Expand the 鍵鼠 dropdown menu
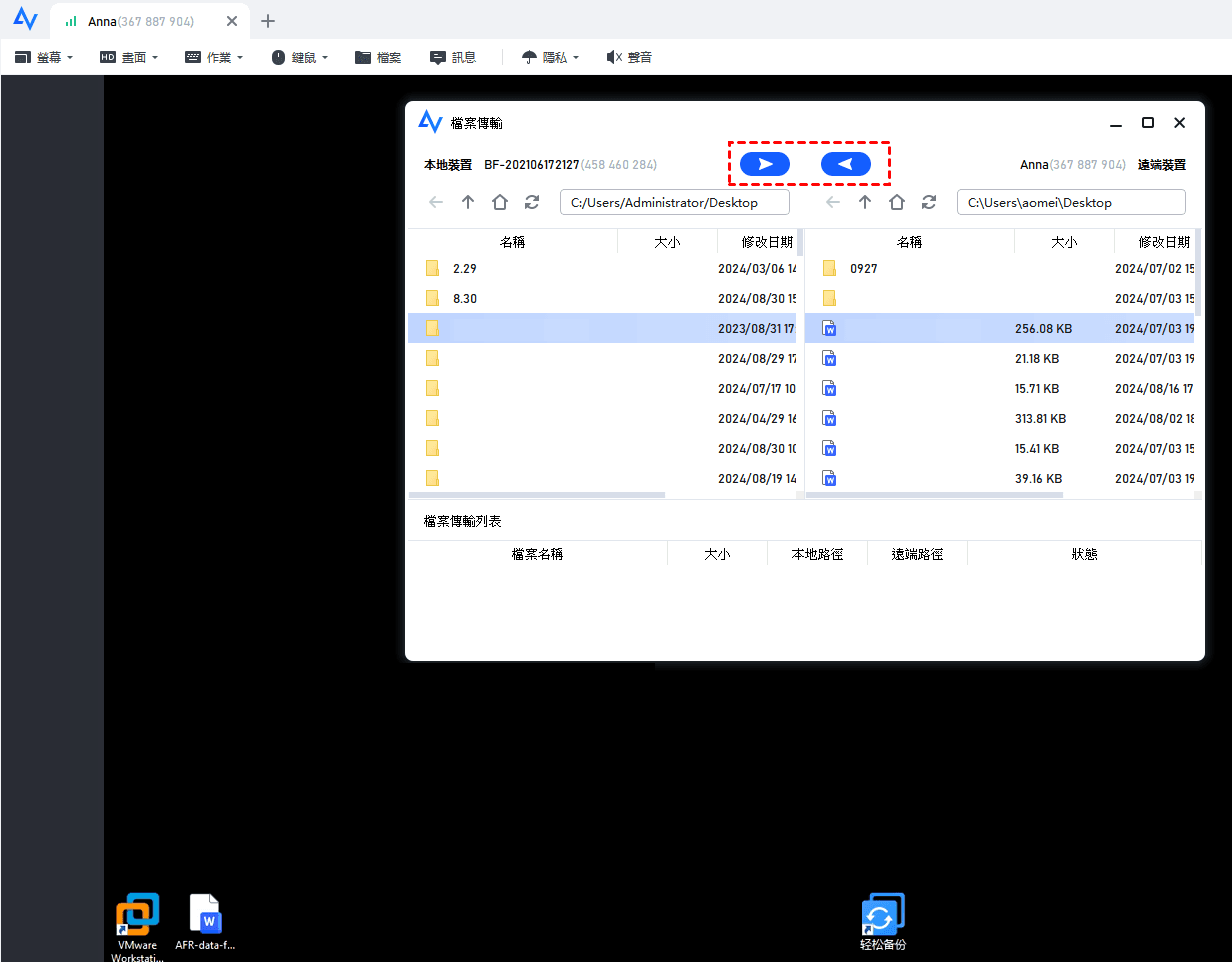Screen dimensions: 1232x962 299,58
